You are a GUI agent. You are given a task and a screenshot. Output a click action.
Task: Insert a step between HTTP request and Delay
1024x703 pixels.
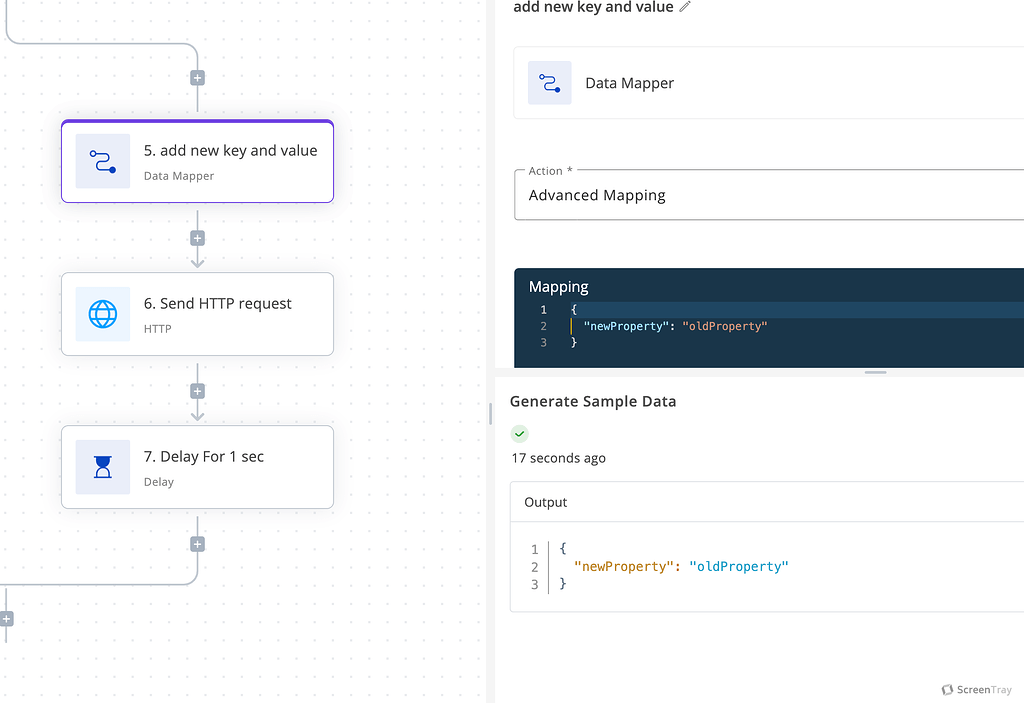click(x=197, y=391)
